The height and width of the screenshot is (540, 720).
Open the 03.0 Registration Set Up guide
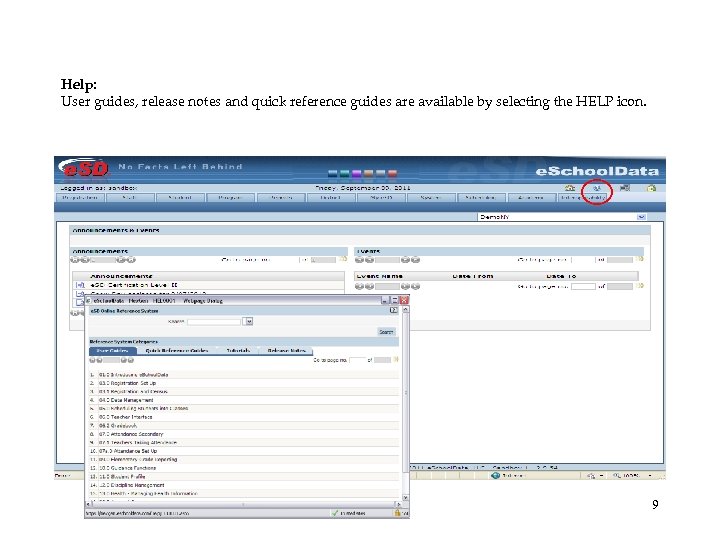pos(127,383)
